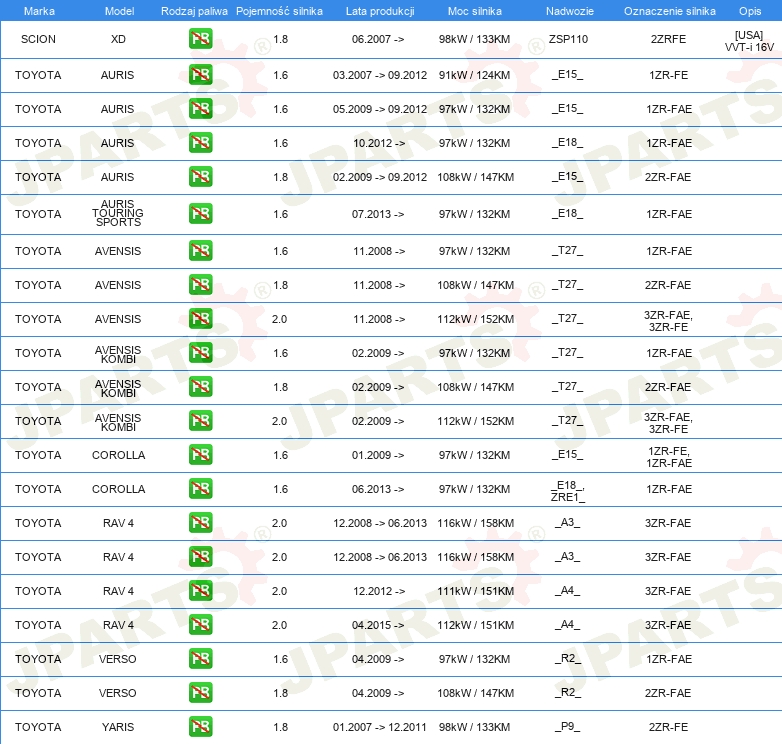Click the 1ZR-FE engine code in the AURIS 91kW row
Viewport: 782px width, 744px height.
pos(668,75)
